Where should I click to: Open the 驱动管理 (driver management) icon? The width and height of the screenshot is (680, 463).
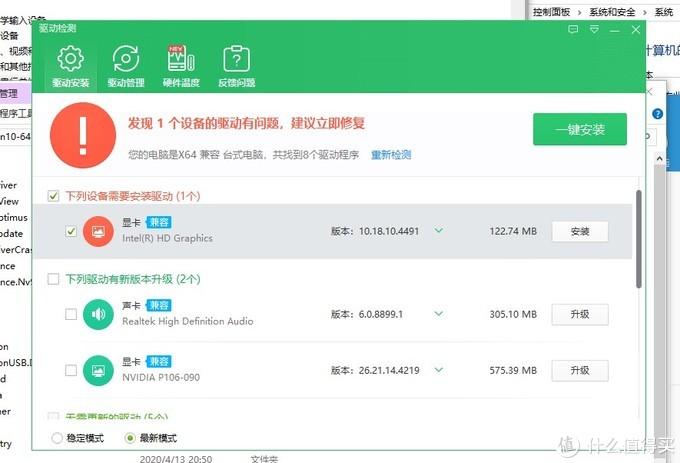click(126, 59)
